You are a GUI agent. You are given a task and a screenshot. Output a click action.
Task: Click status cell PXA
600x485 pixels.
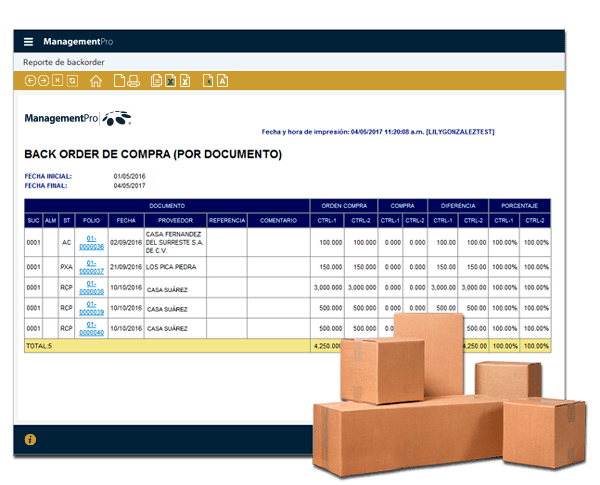[67, 267]
